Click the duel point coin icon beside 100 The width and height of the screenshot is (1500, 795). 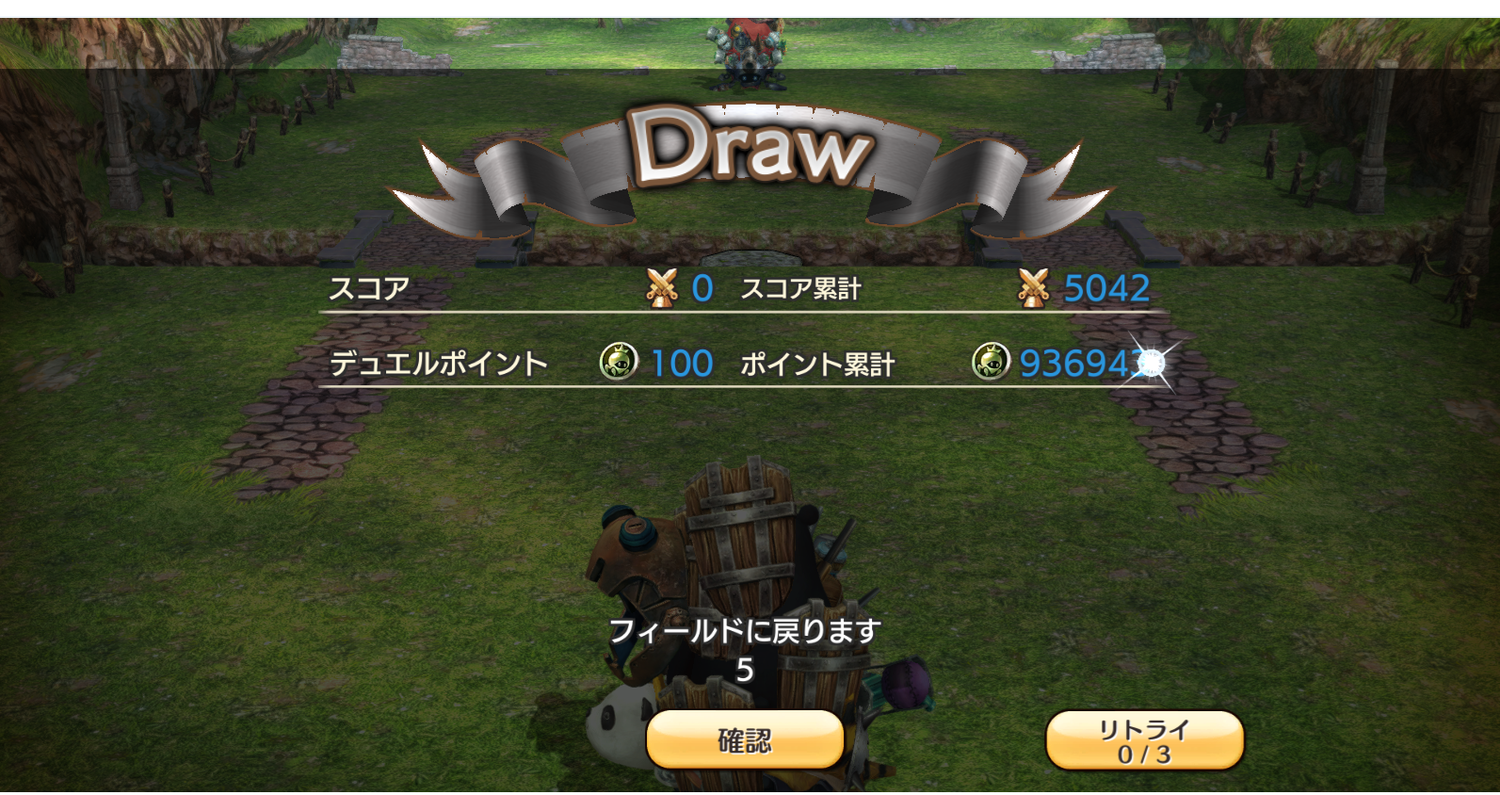tap(619, 362)
